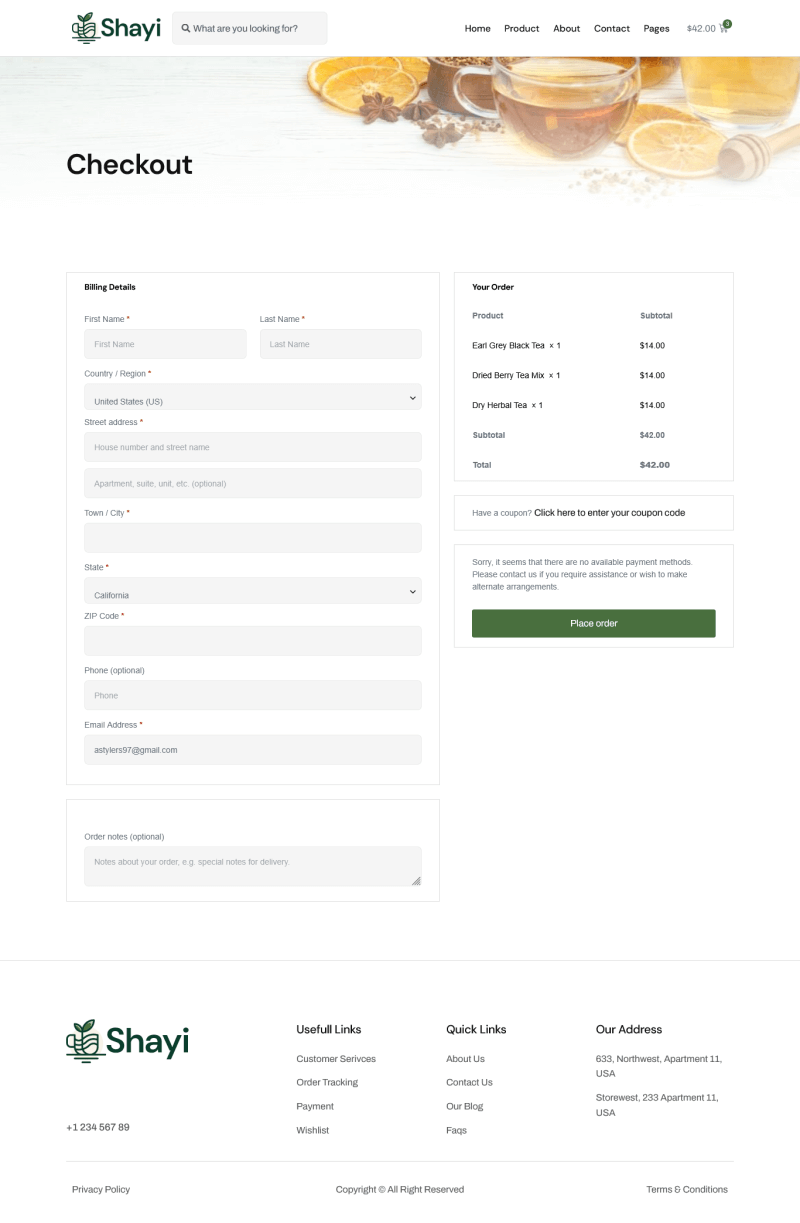
Task: Open Terms & Conditions link
Action: [x=687, y=1189]
